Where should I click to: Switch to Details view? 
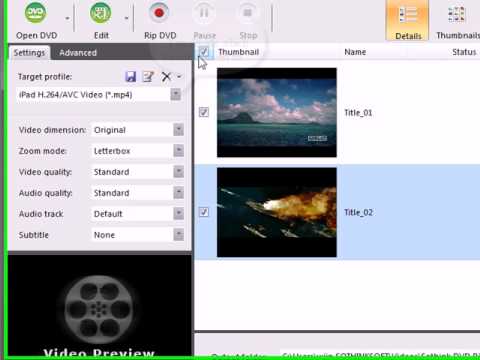408,20
